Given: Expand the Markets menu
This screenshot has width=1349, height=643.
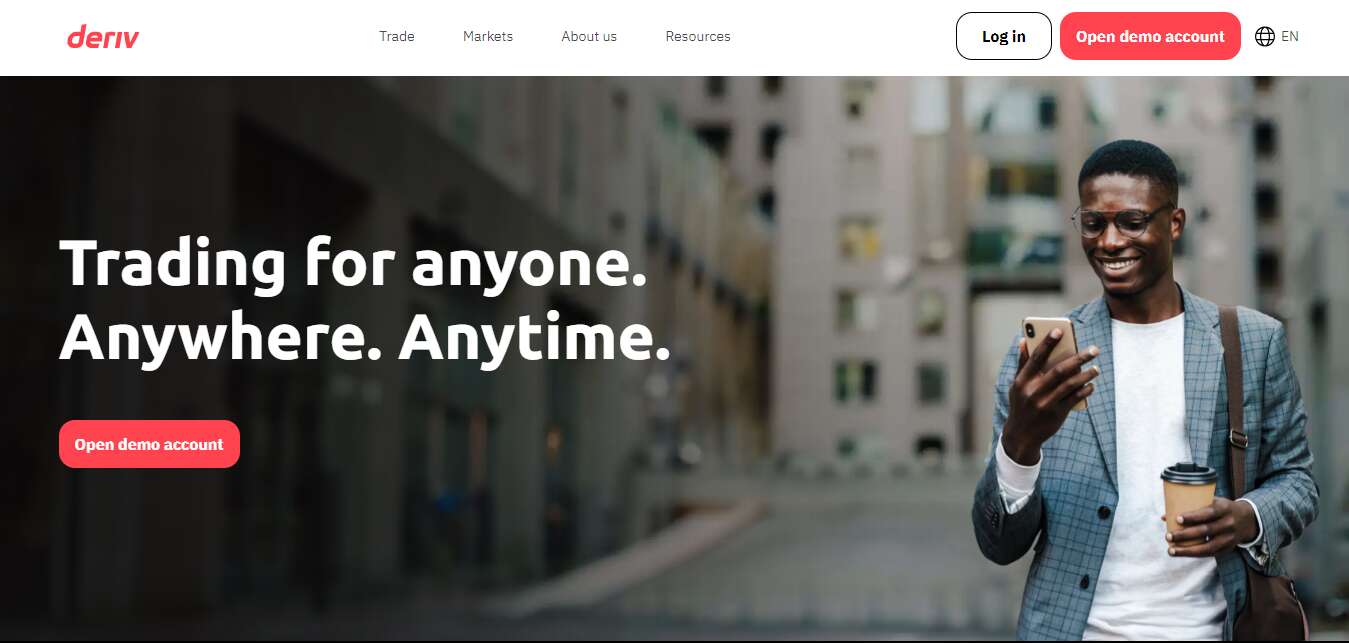Looking at the screenshot, I should 488,36.
